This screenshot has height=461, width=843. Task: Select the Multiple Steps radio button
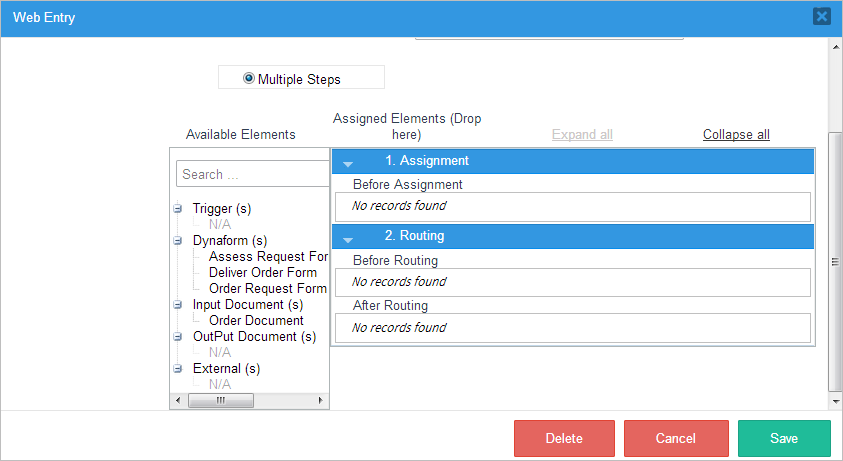pos(249,78)
